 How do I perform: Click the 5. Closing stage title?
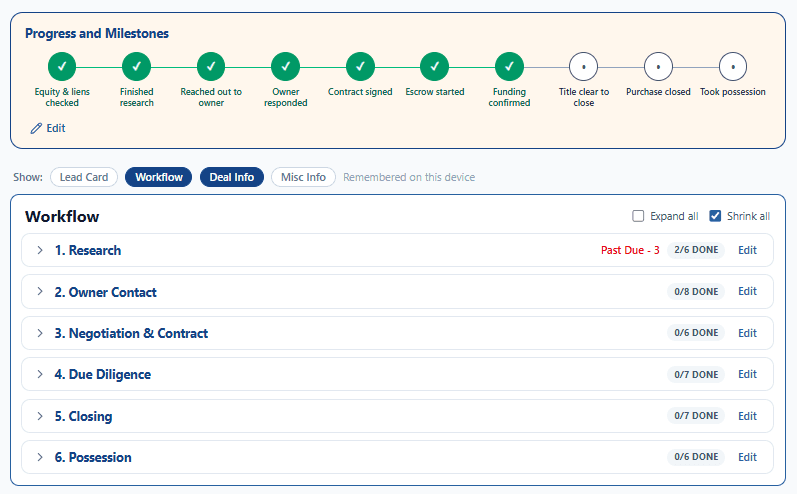(x=83, y=416)
